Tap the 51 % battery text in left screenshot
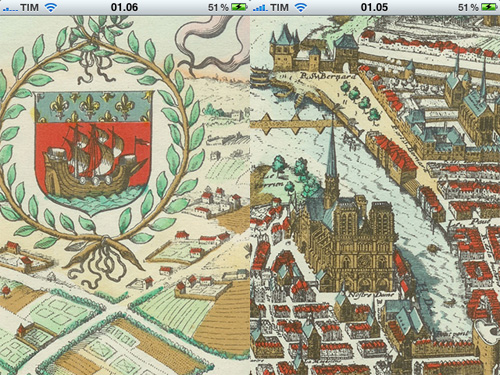This screenshot has height=375, width=500. (218, 7)
